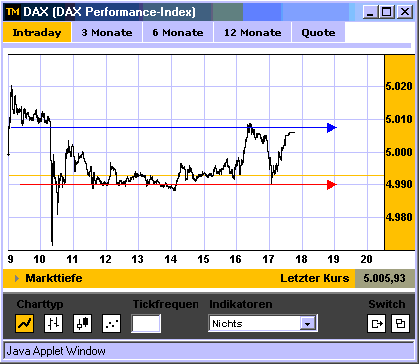Maximize the DAX chart window
The height and width of the screenshot is (364, 419).
(x=387, y=12)
